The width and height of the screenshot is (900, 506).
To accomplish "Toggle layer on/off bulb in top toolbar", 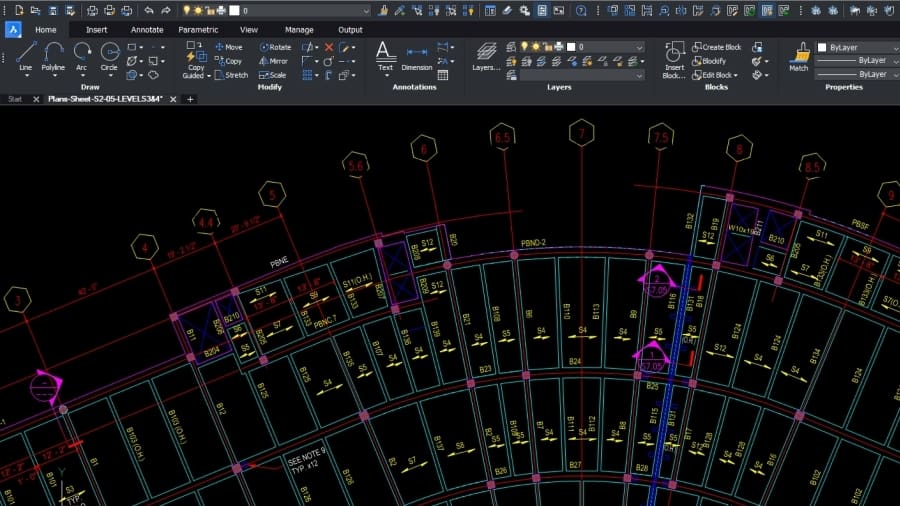I will click(187, 10).
